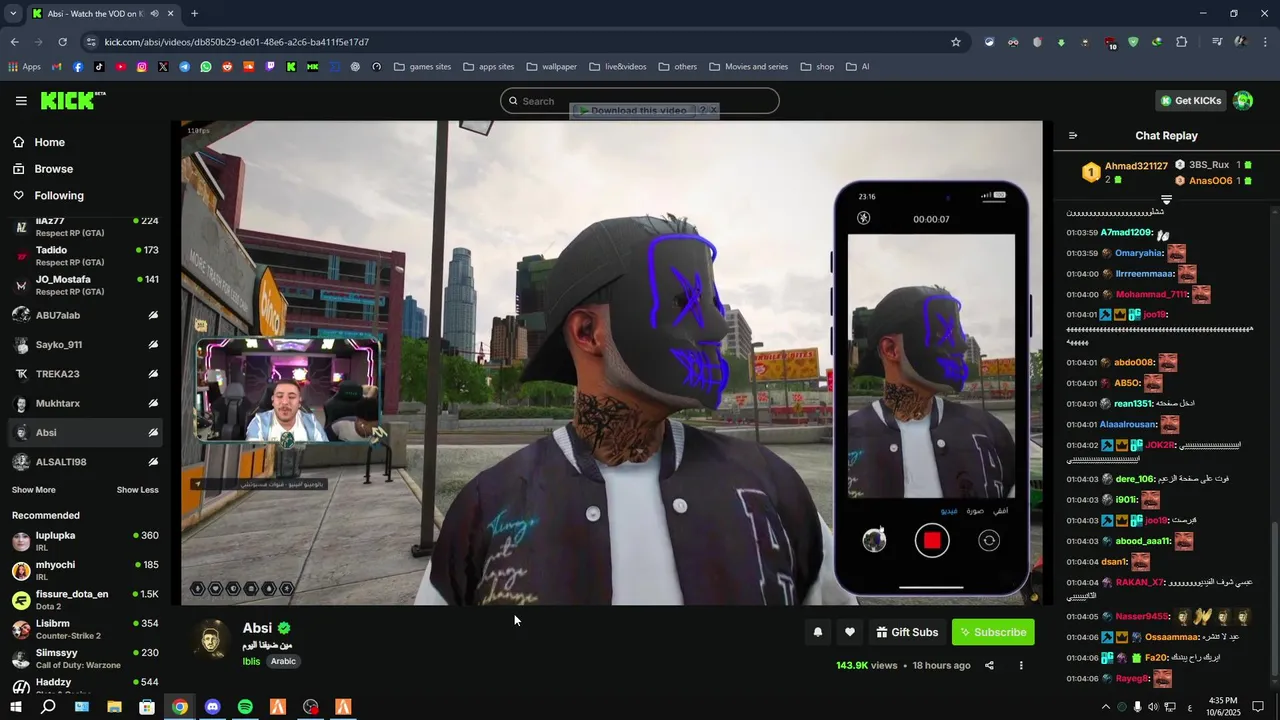The height and width of the screenshot is (720, 1280).
Task: Open recommended channel Lisibrm
Action: point(85,629)
